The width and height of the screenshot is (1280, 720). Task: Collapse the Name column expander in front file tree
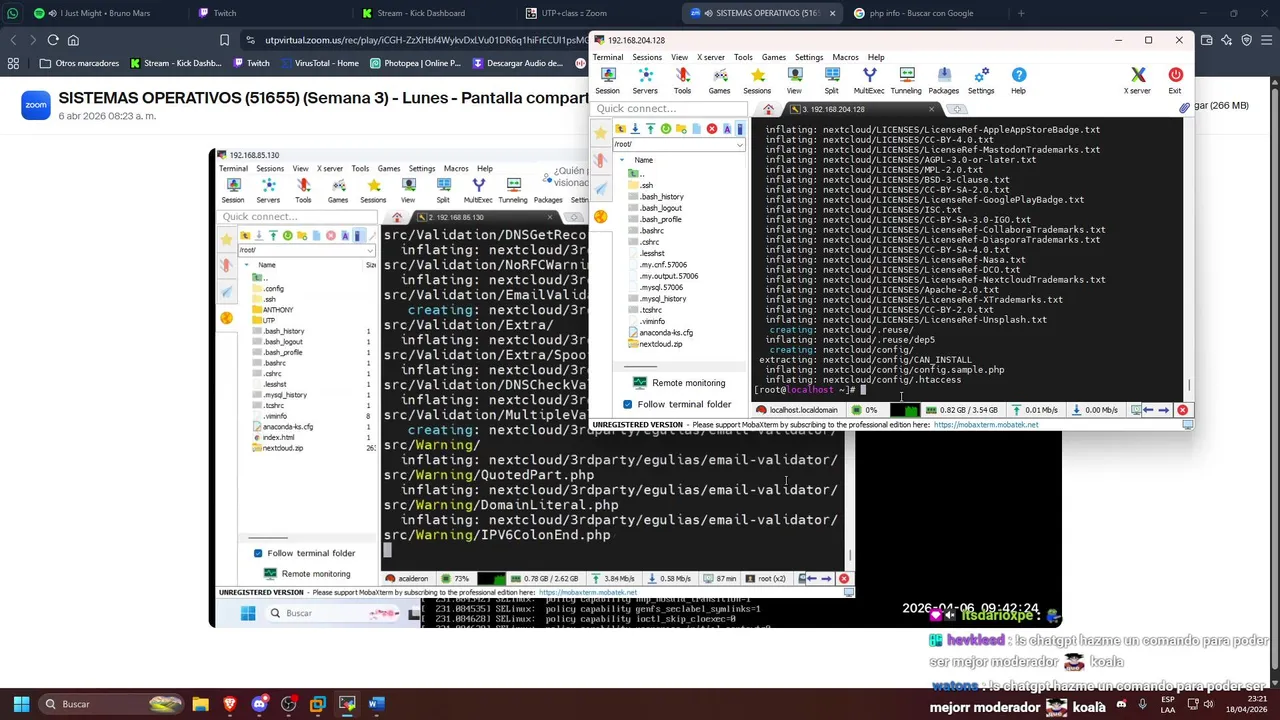622,160
